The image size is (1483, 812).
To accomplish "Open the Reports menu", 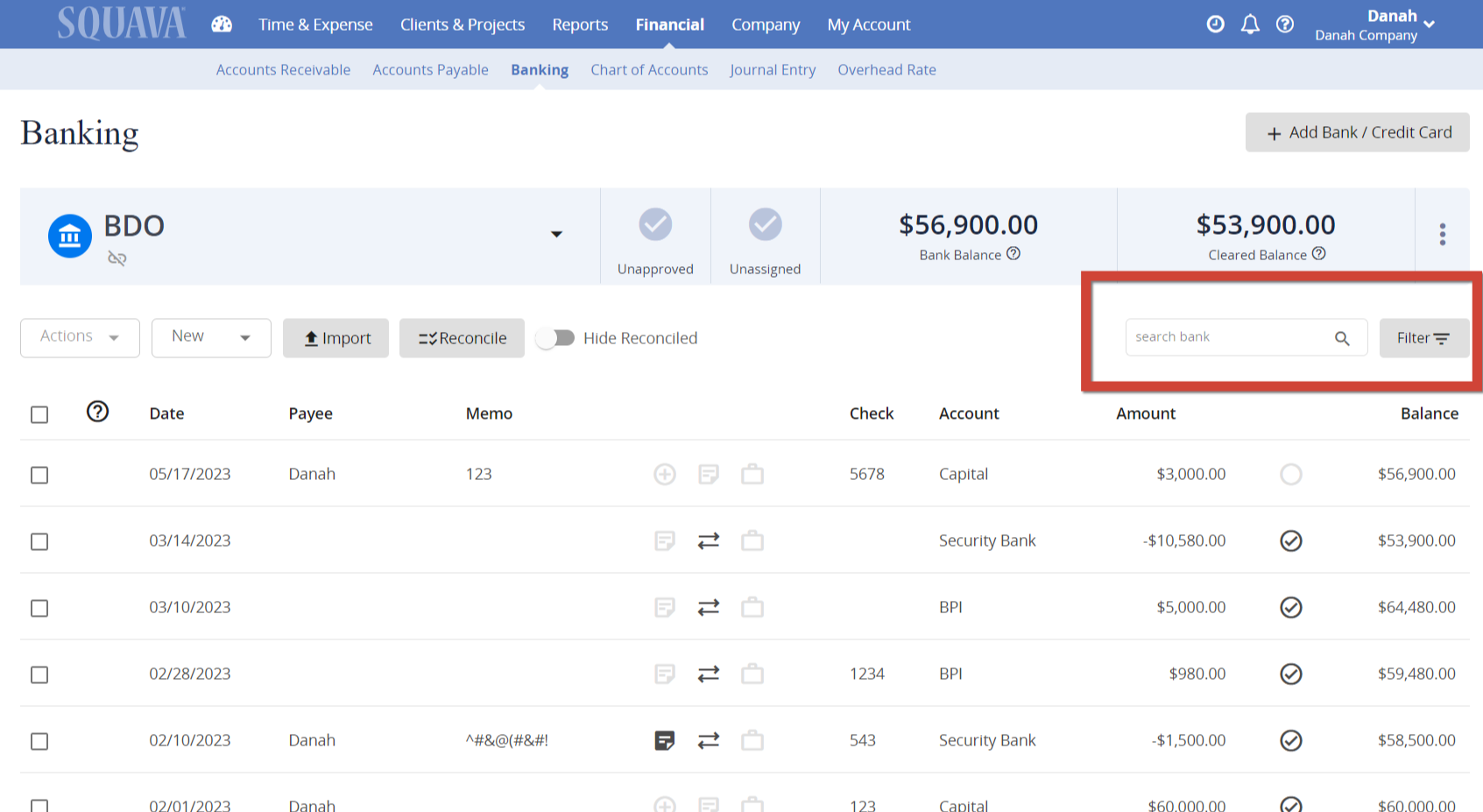I will click(x=579, y=24).
